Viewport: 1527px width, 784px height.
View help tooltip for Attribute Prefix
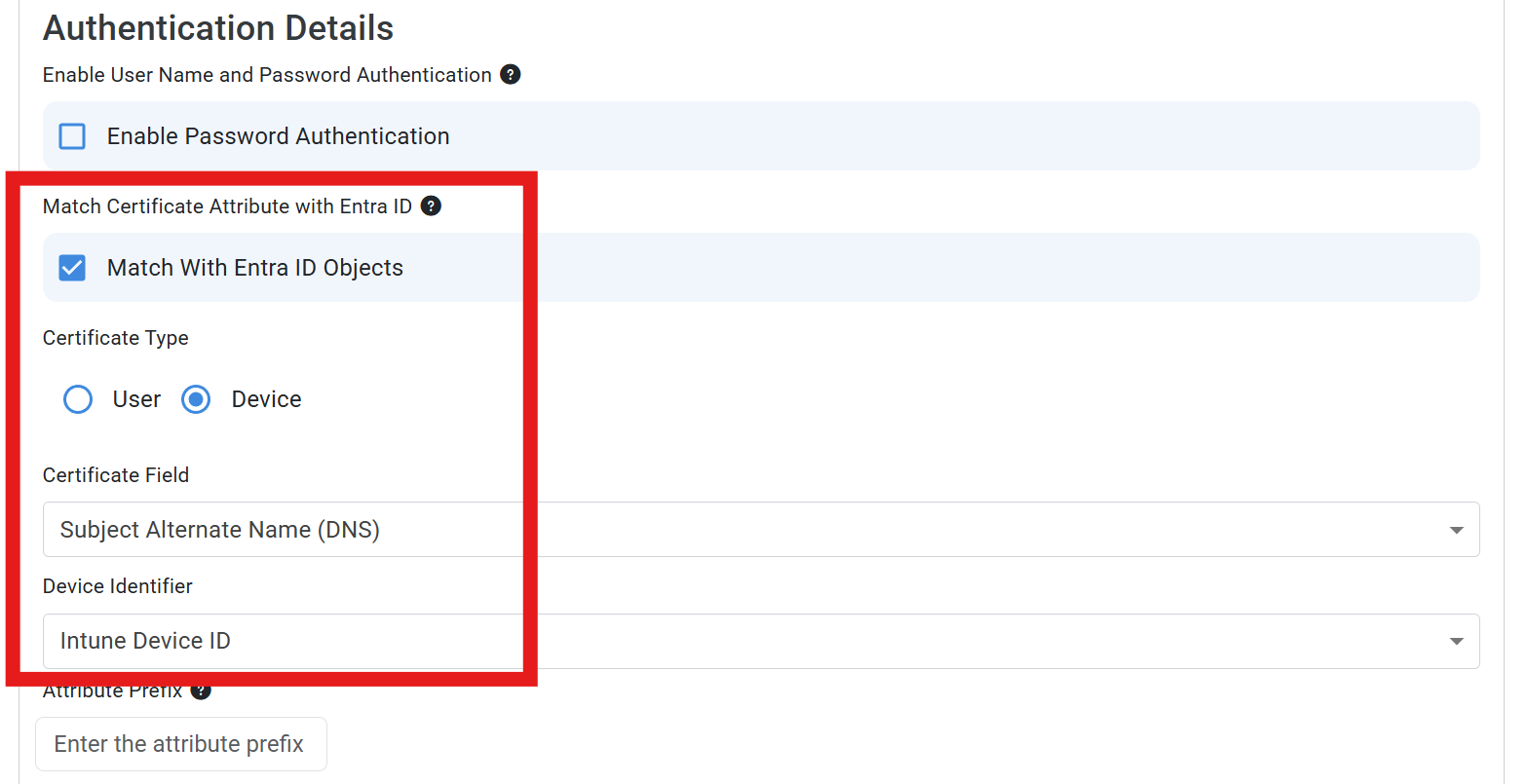pyautogui.click(x=201, y=690)
